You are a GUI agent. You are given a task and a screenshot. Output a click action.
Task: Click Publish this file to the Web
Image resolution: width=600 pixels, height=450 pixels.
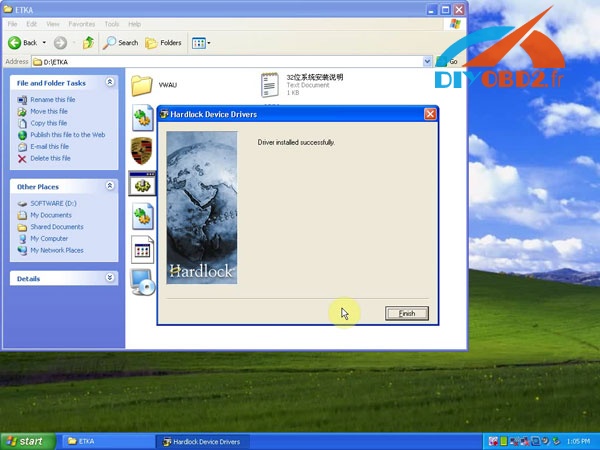(x=68, y=135)
